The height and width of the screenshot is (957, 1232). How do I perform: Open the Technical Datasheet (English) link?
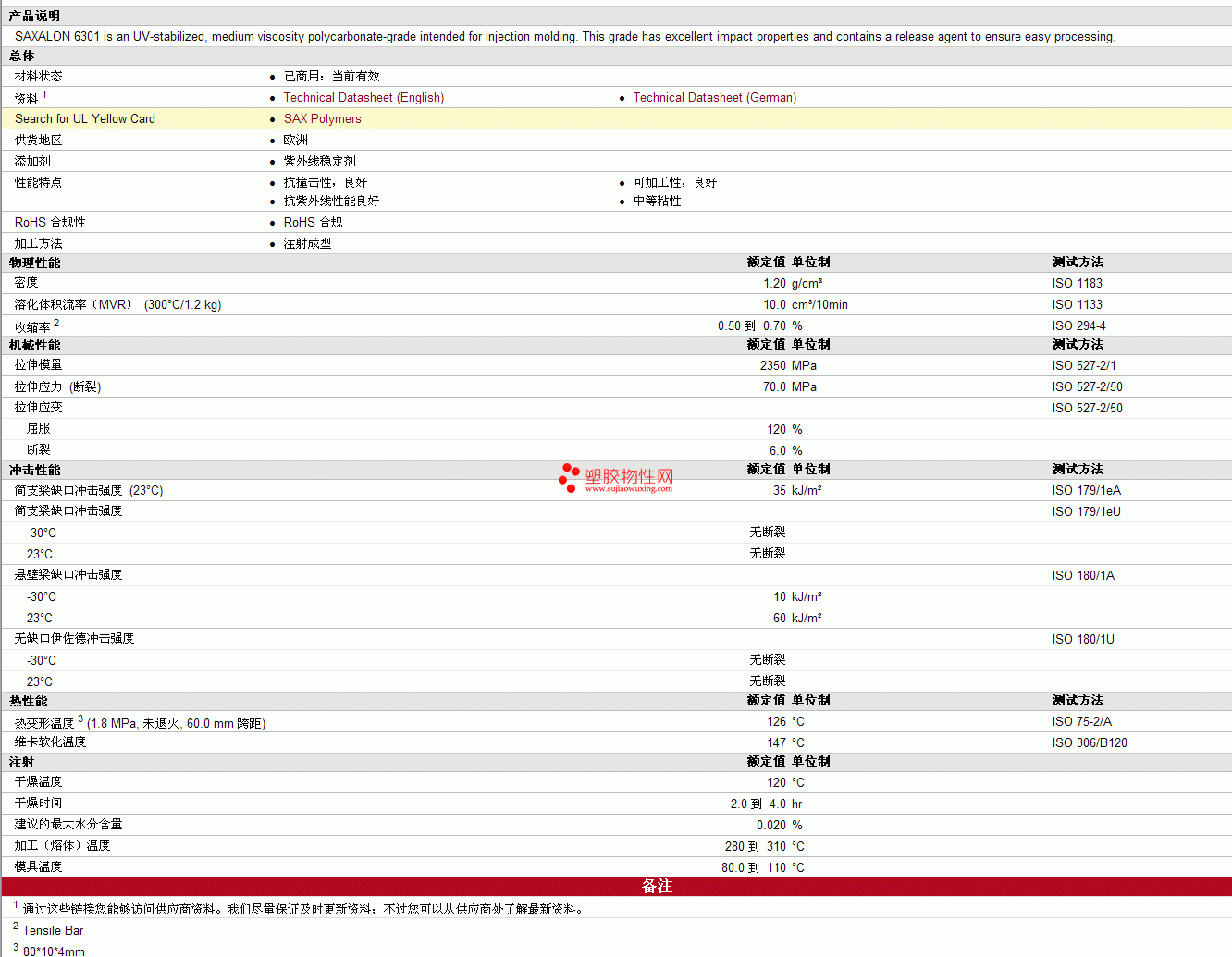363,98
